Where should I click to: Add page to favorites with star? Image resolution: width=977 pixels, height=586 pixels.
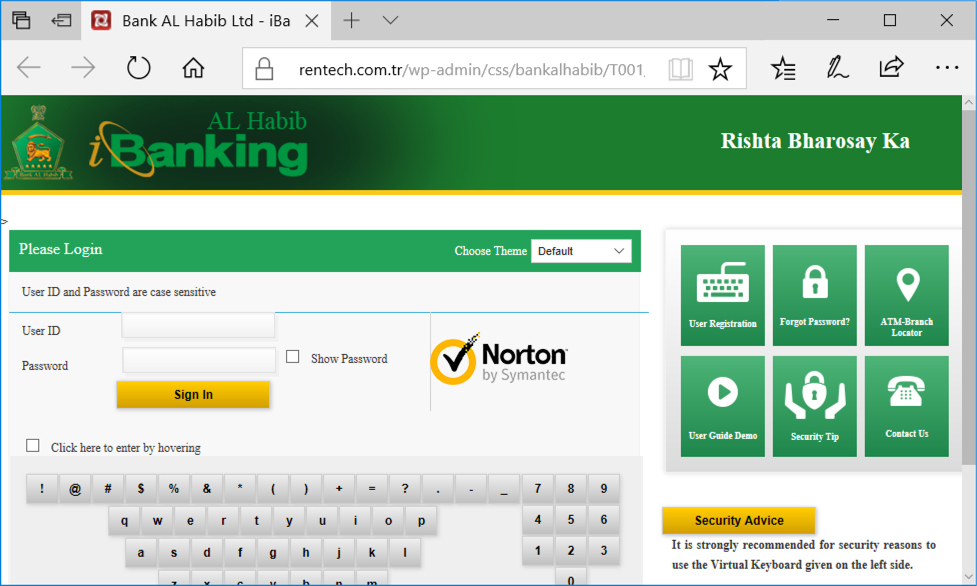coord(720,69)
